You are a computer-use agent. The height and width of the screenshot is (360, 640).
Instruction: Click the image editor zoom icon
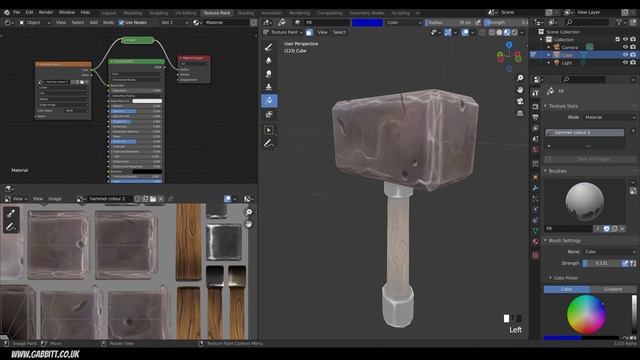click(248, 212)
